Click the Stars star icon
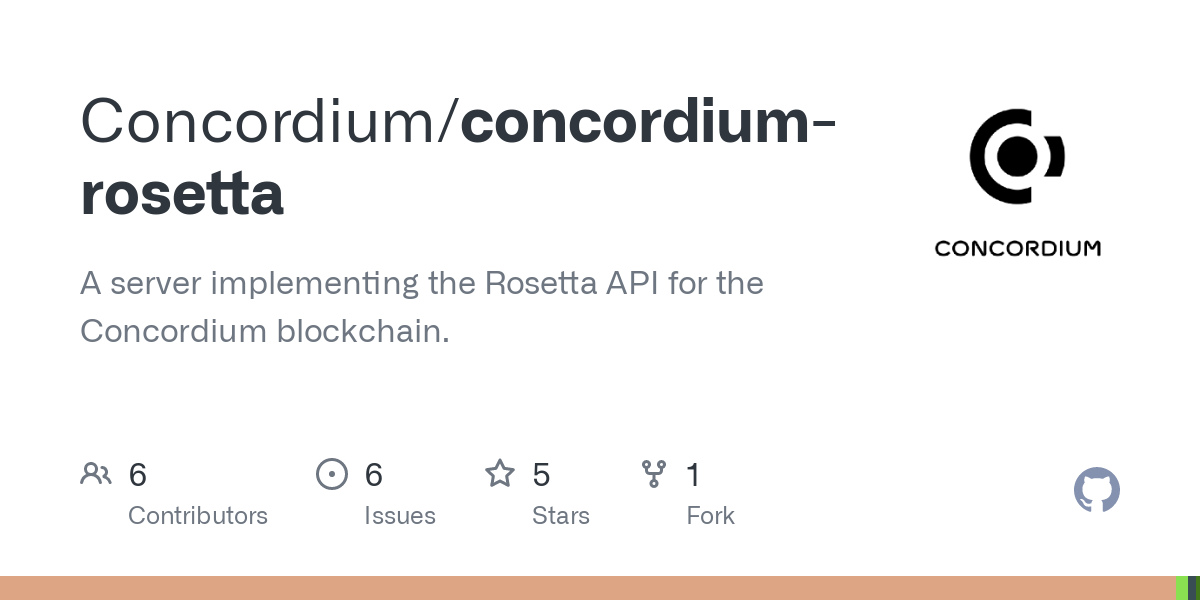 (x=500, y=473)
